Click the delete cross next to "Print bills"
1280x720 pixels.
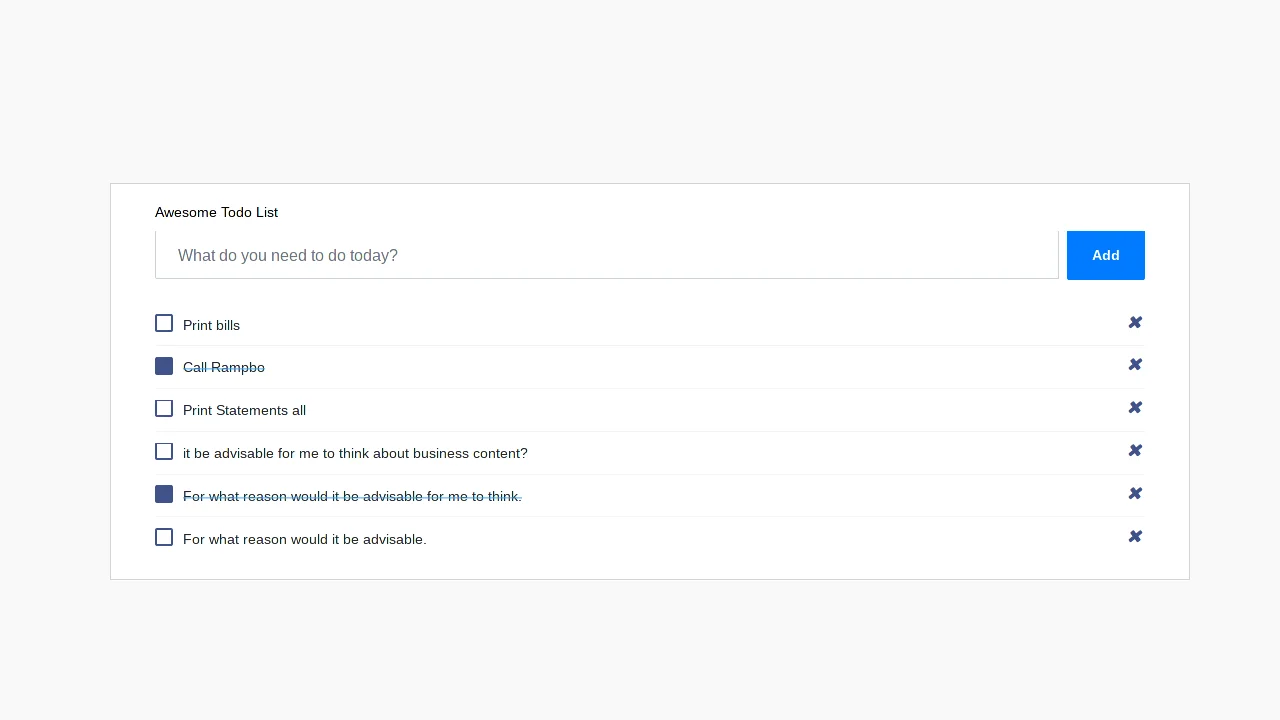pyautogui.click(x=1135, y=322)
